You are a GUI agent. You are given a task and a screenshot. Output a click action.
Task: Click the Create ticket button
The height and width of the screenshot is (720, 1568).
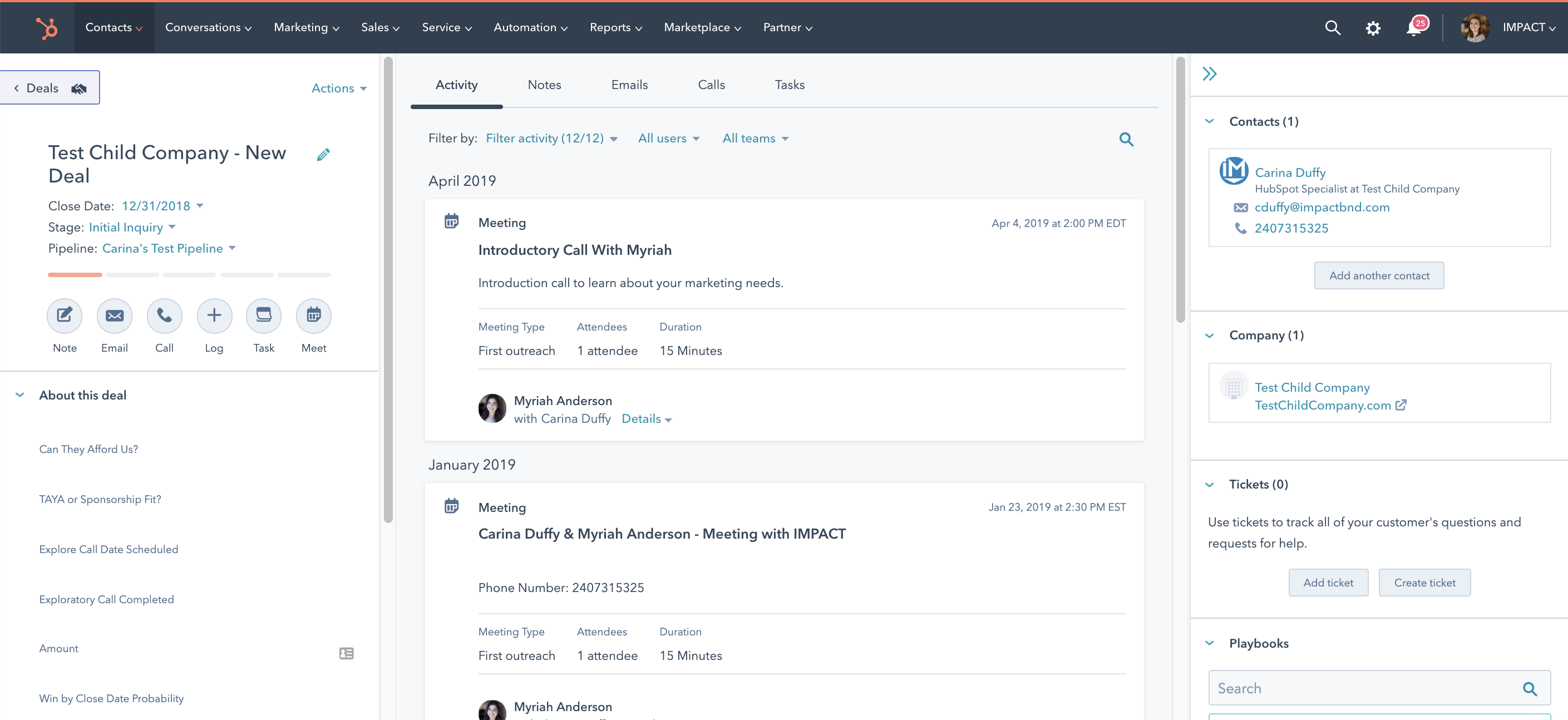click(x=1424, y=583)
